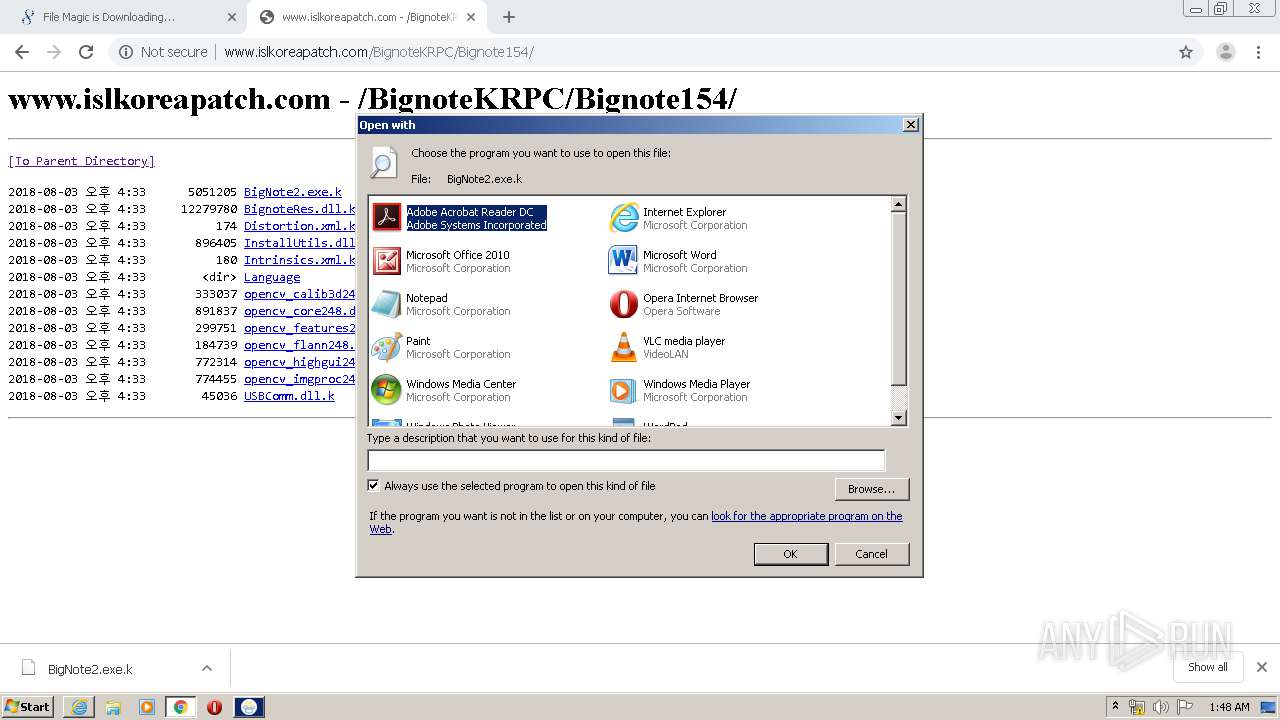Image resolution: width=1280 pixels, height=720 pixels.
Task: Open BigNote2.exe.k file link
Action: [x=293, y=192]
